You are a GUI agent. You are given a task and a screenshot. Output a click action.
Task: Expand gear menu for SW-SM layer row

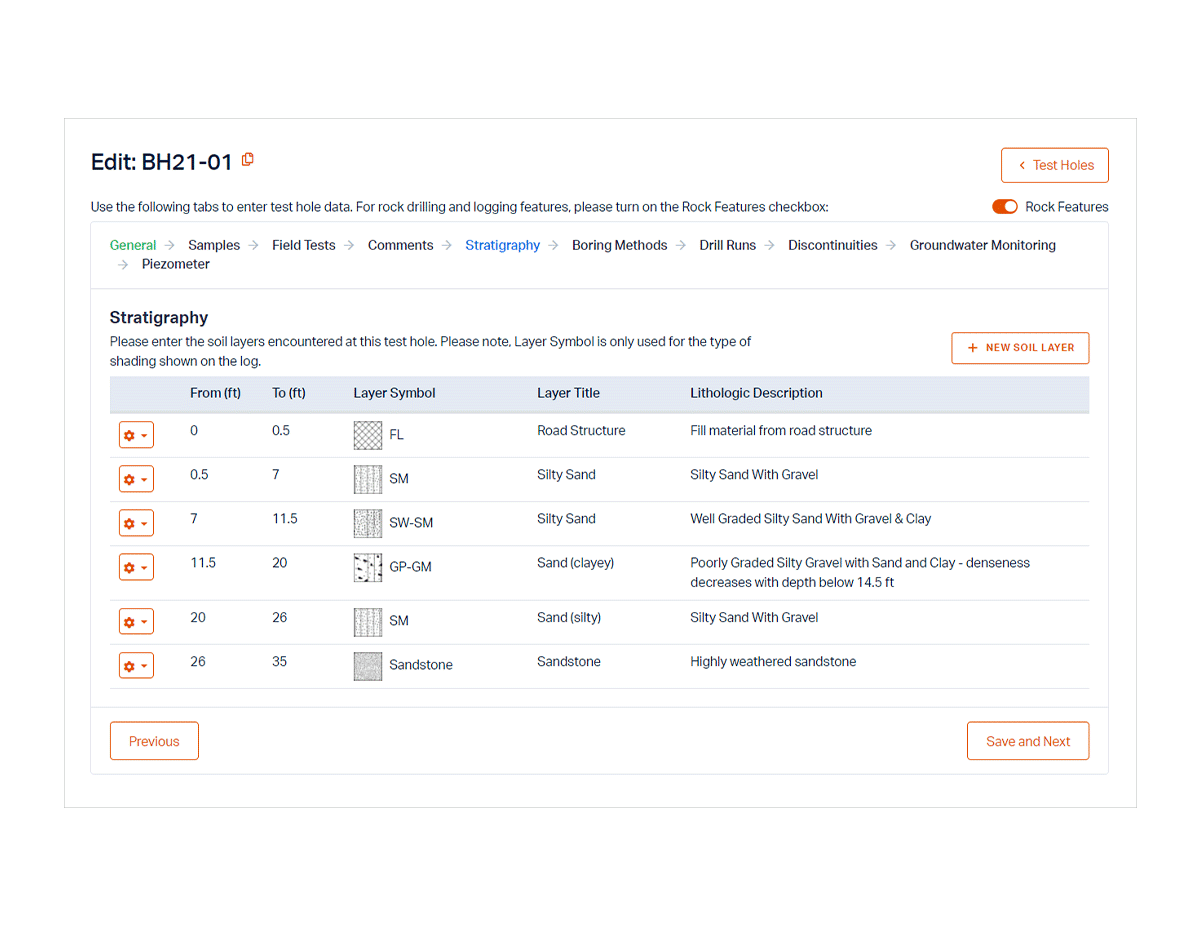[x=136, y=524]
